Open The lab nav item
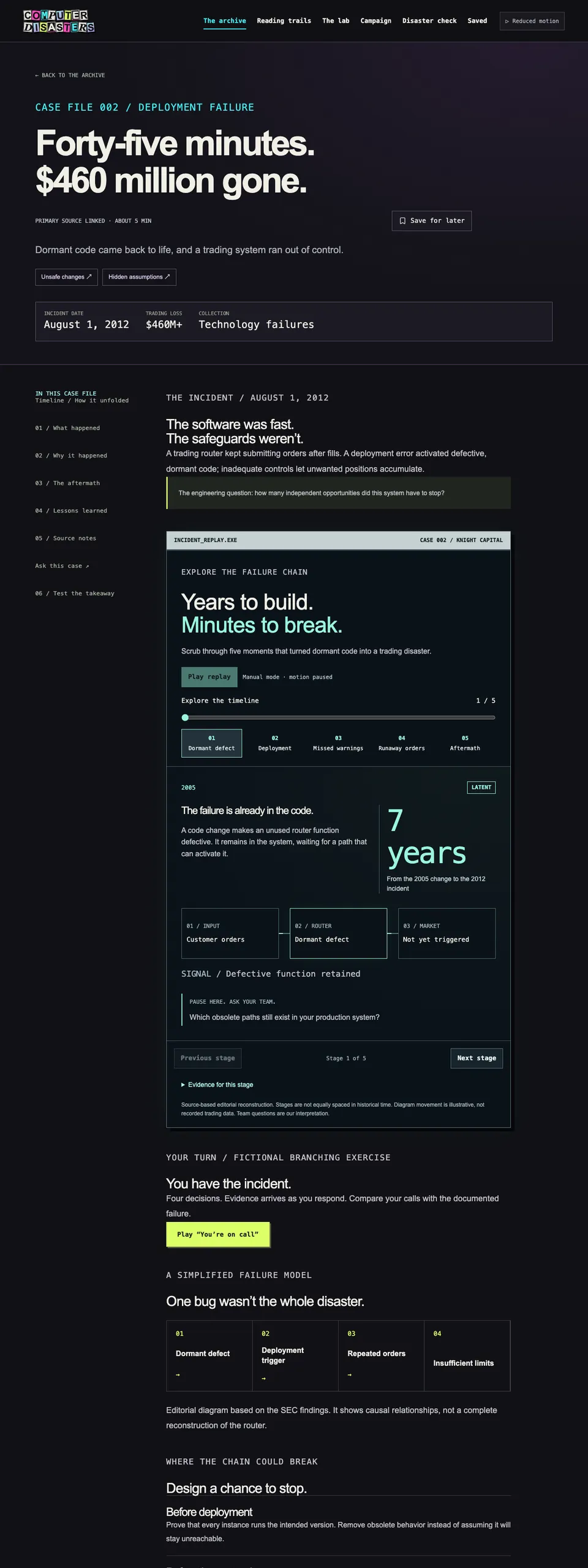 (x=336, y=21)
